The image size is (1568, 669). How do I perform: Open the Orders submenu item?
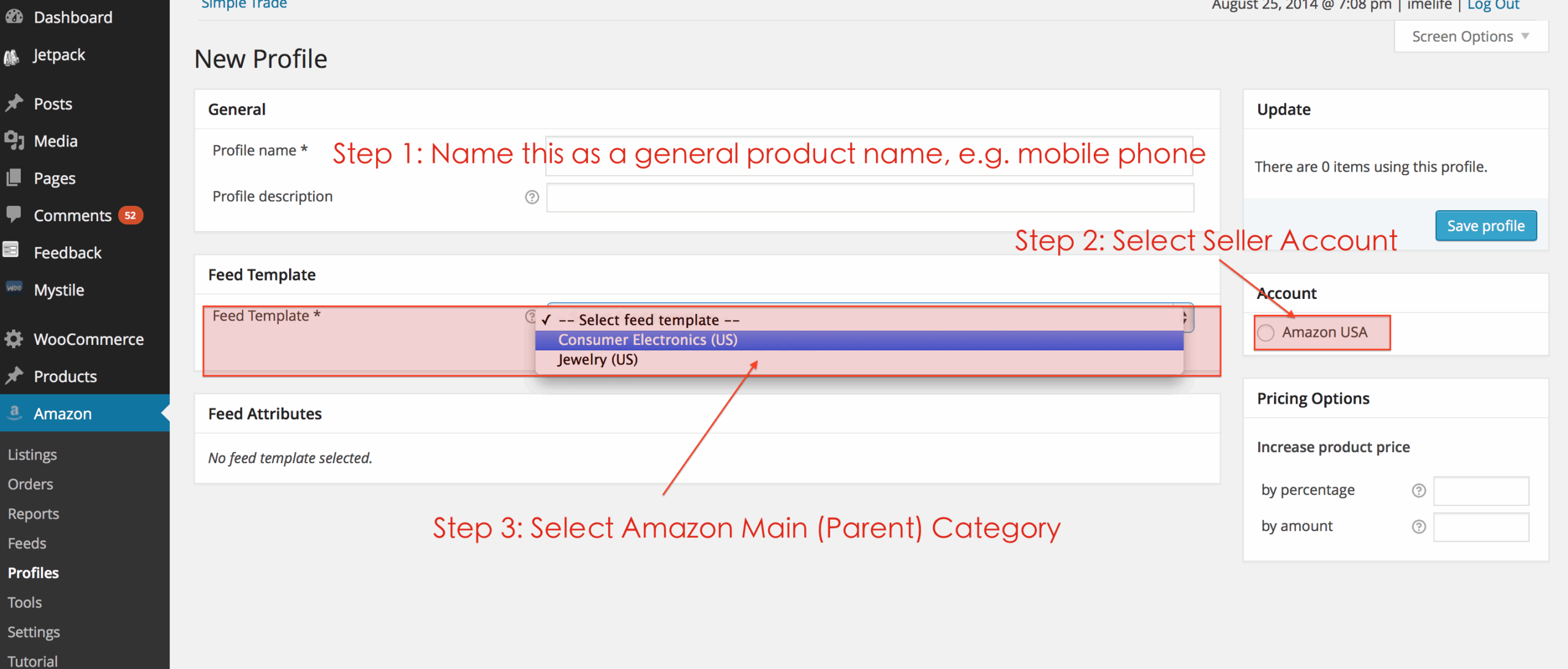click(x=31, y=484)
